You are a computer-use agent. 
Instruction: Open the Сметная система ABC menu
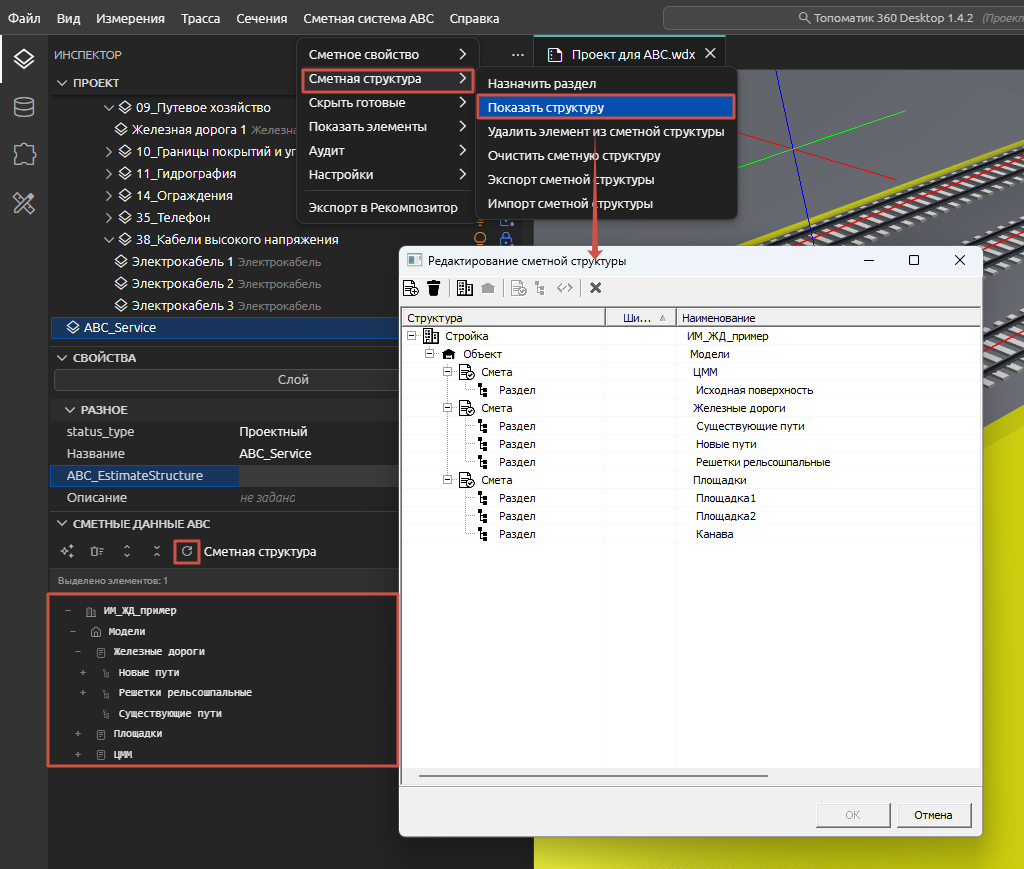click(x=368, y=18)
